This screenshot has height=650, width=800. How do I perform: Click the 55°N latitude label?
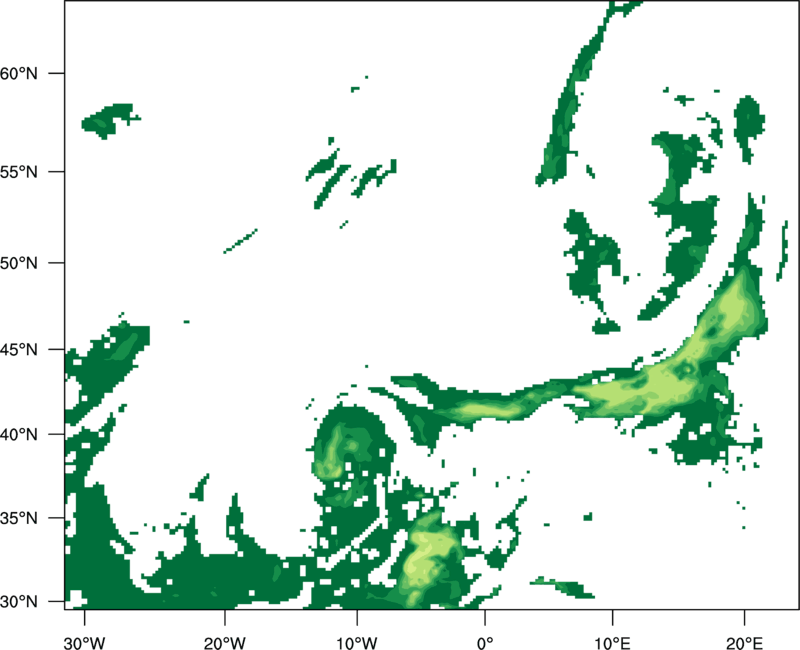(19, 171)
